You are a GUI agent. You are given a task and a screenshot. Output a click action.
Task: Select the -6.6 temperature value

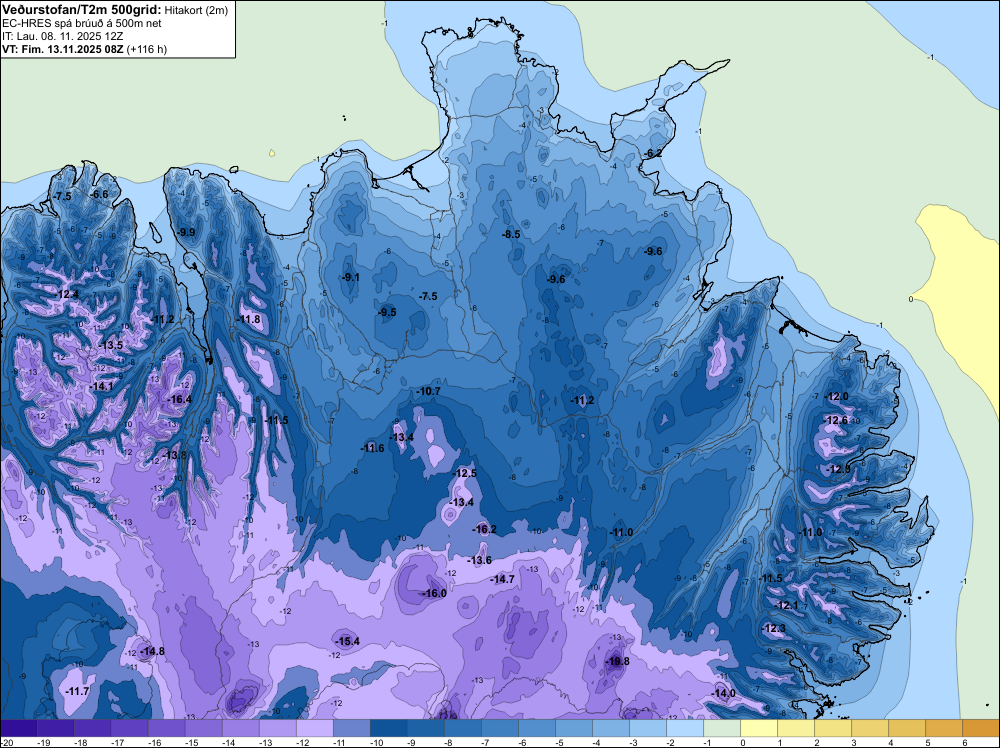point(99,194)
